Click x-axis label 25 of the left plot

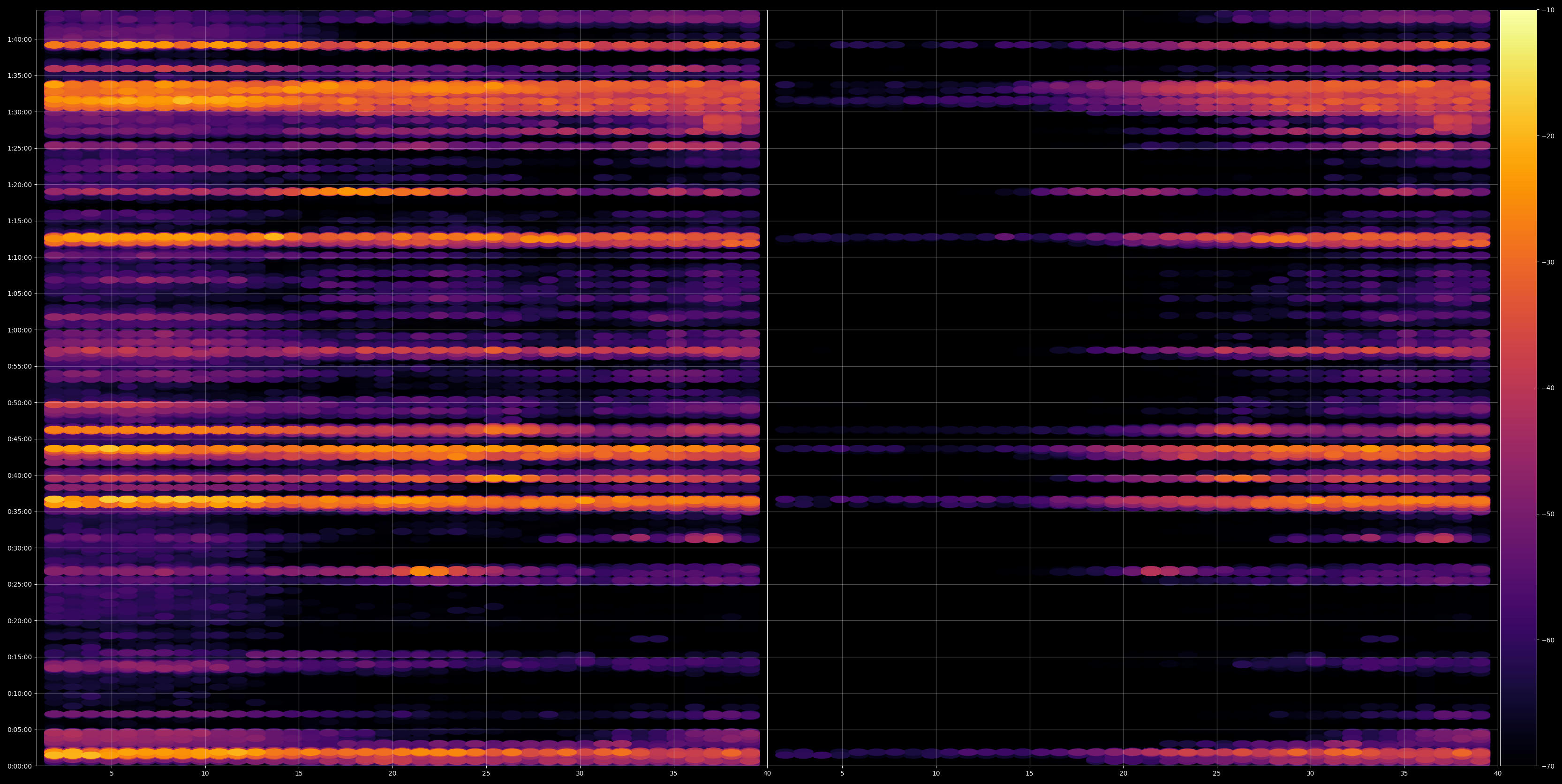tap(486, 774)
